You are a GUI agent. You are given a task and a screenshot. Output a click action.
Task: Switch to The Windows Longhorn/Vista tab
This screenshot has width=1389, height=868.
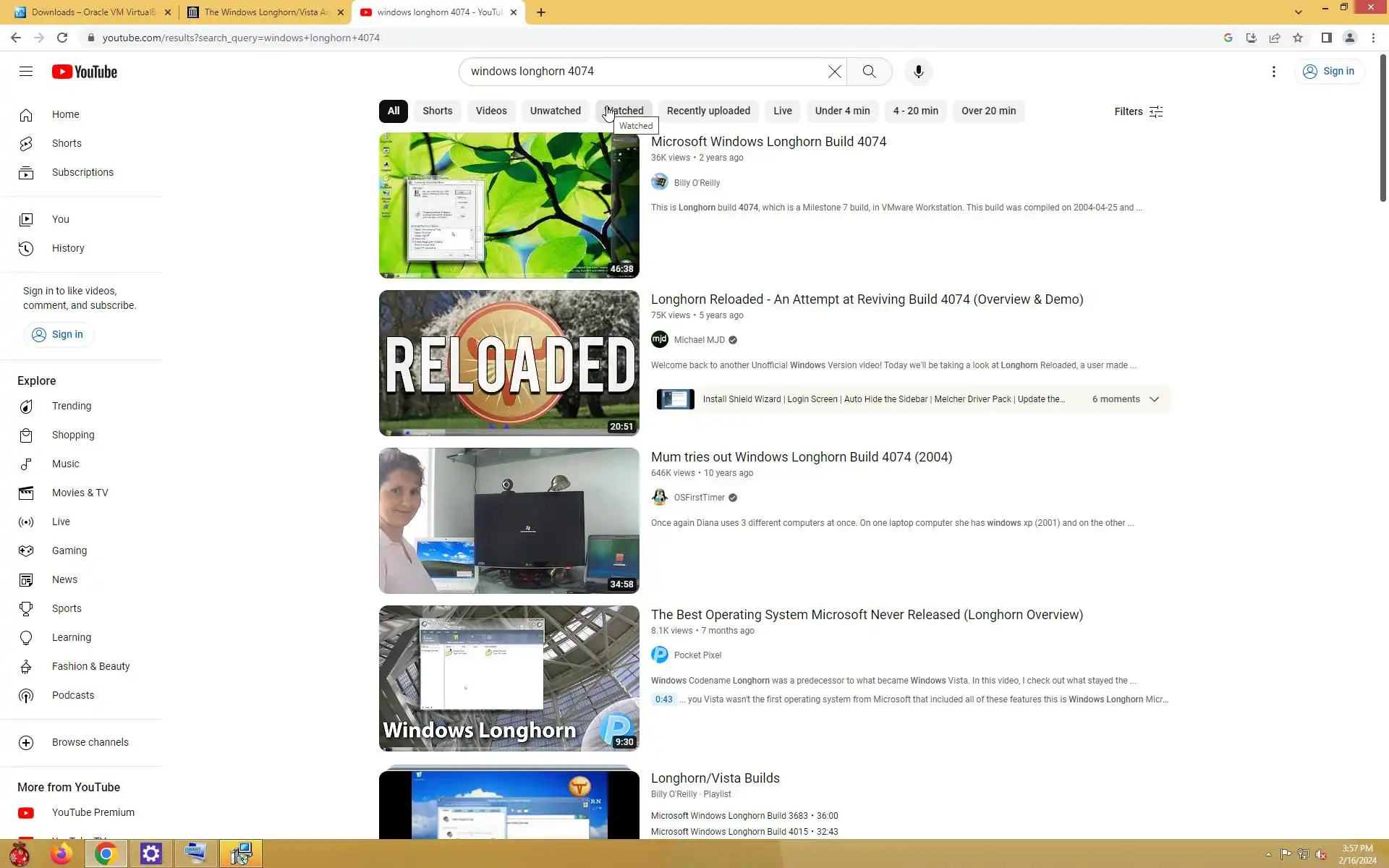pyautogui.click(x=265, y=12)
